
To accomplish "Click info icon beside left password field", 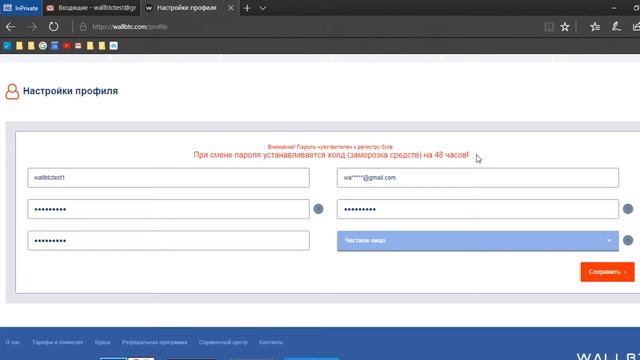I will (318, 209).
